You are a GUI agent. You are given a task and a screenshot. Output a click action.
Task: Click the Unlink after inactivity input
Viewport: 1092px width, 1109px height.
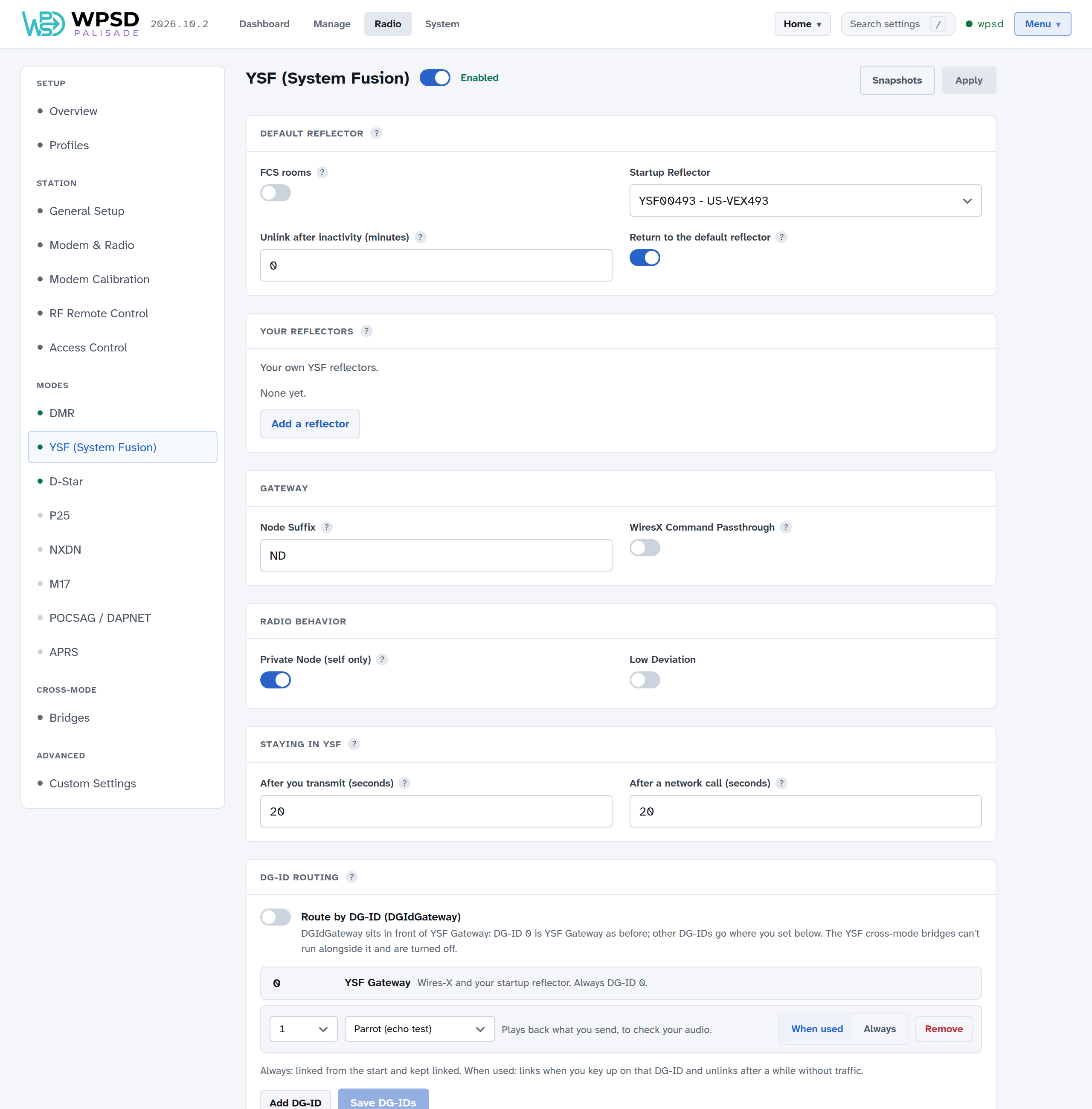(436, 265)
